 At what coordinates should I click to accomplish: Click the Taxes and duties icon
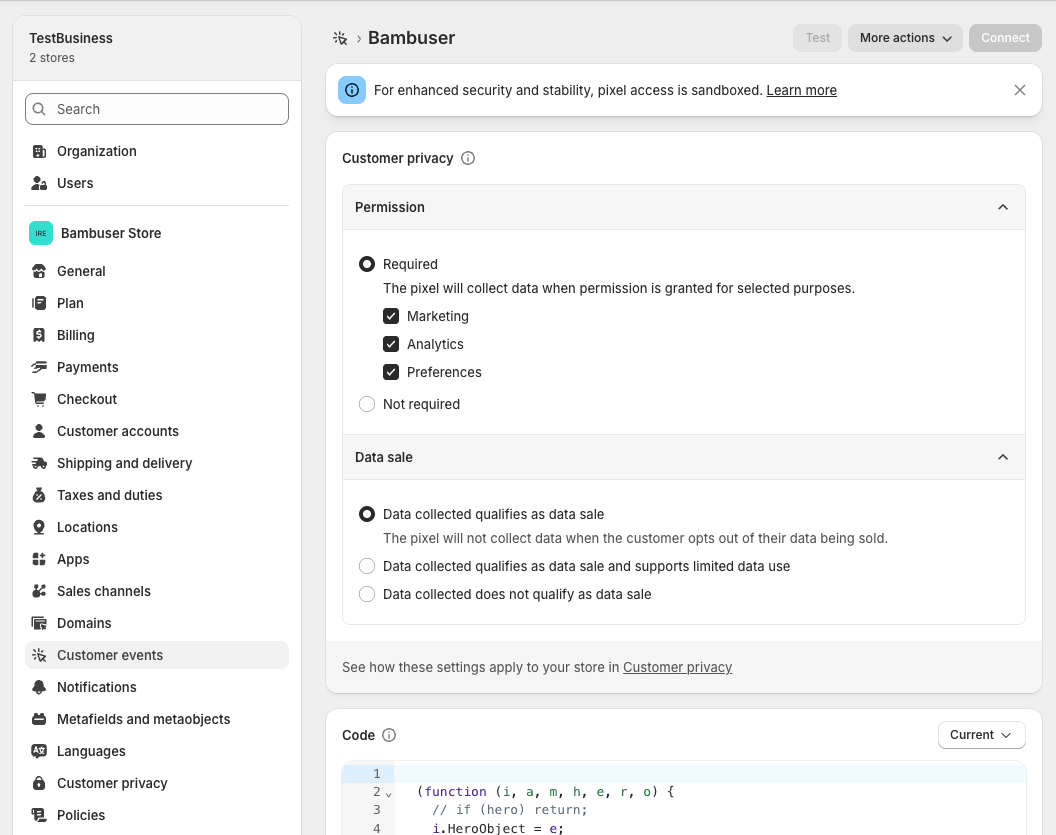[x=39, y=495]
